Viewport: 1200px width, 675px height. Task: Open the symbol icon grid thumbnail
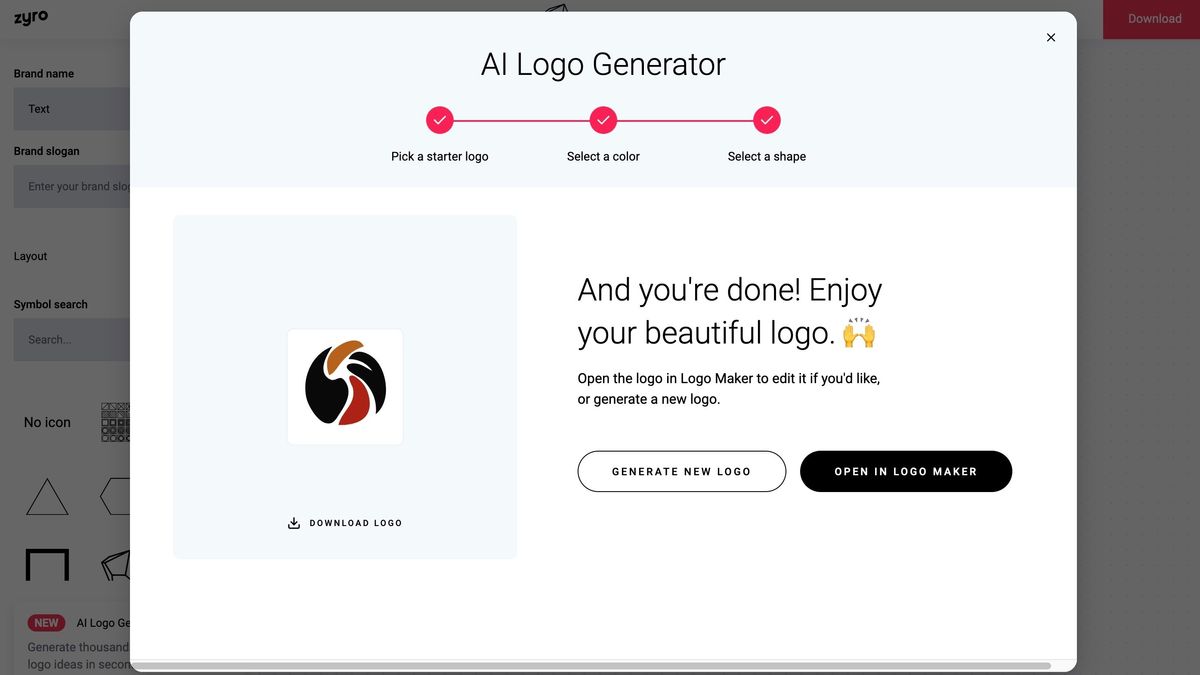[x=117, y=422]
